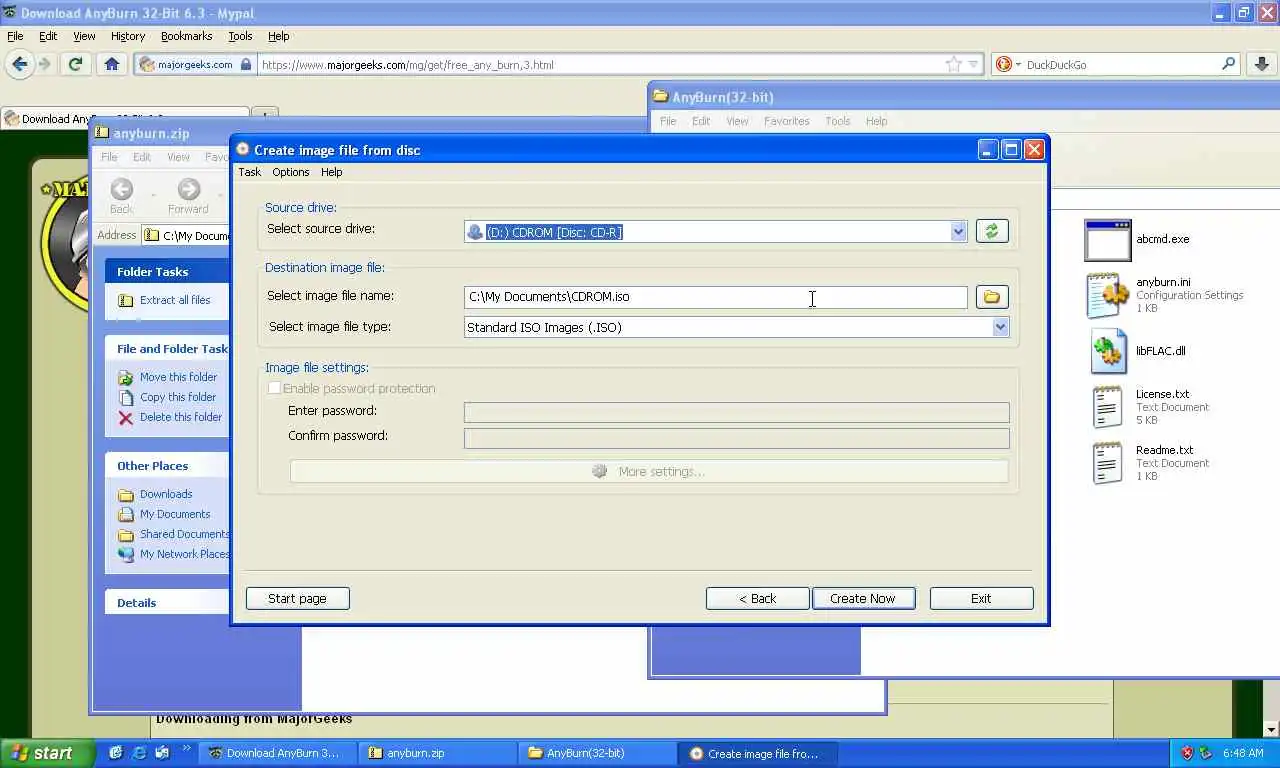This screenshot has width=1280, height=768.
Task: Open browser downloads arrow icon
Action: point(1261,64)
